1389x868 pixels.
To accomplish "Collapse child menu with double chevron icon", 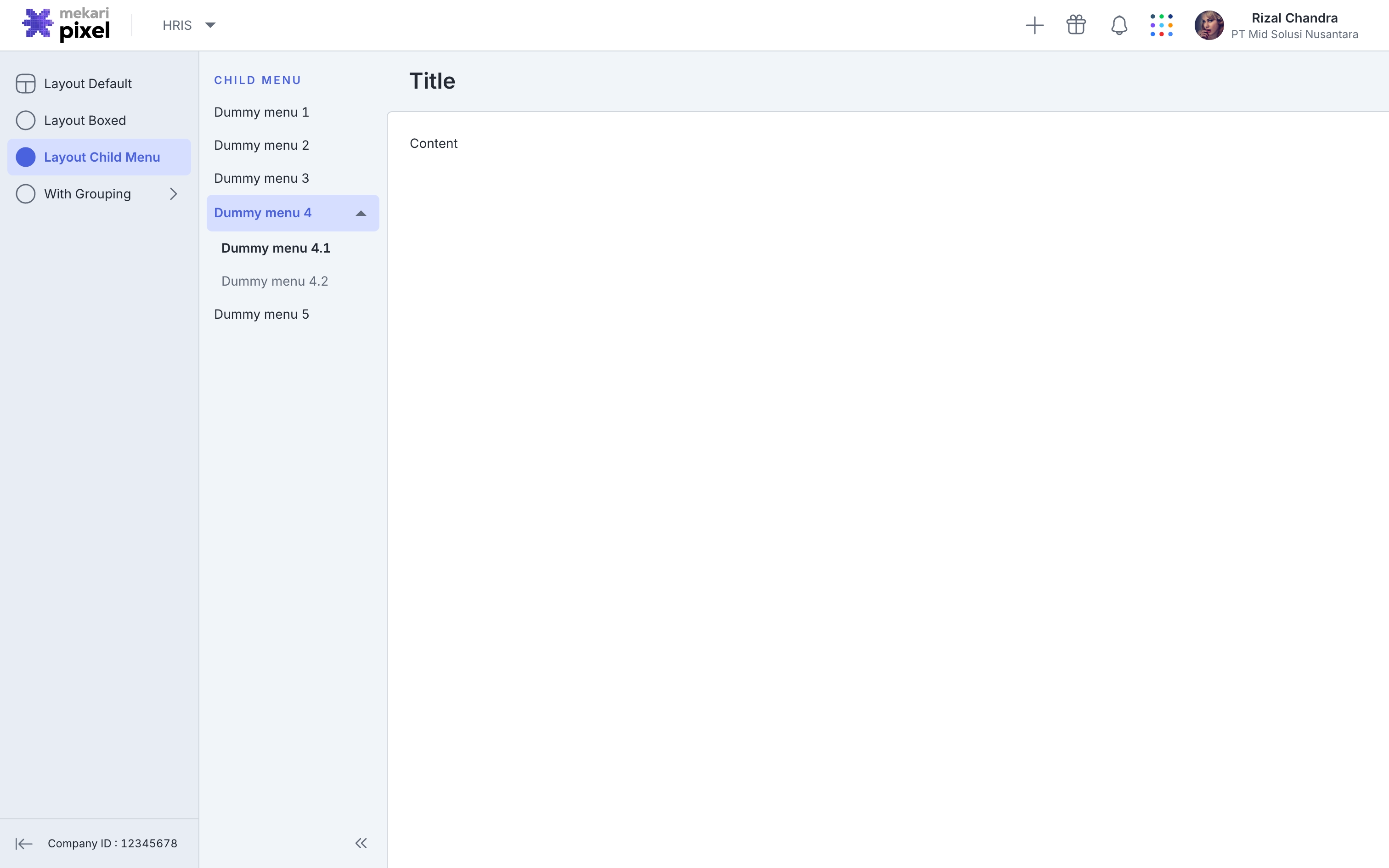I will tap(361, 843).
